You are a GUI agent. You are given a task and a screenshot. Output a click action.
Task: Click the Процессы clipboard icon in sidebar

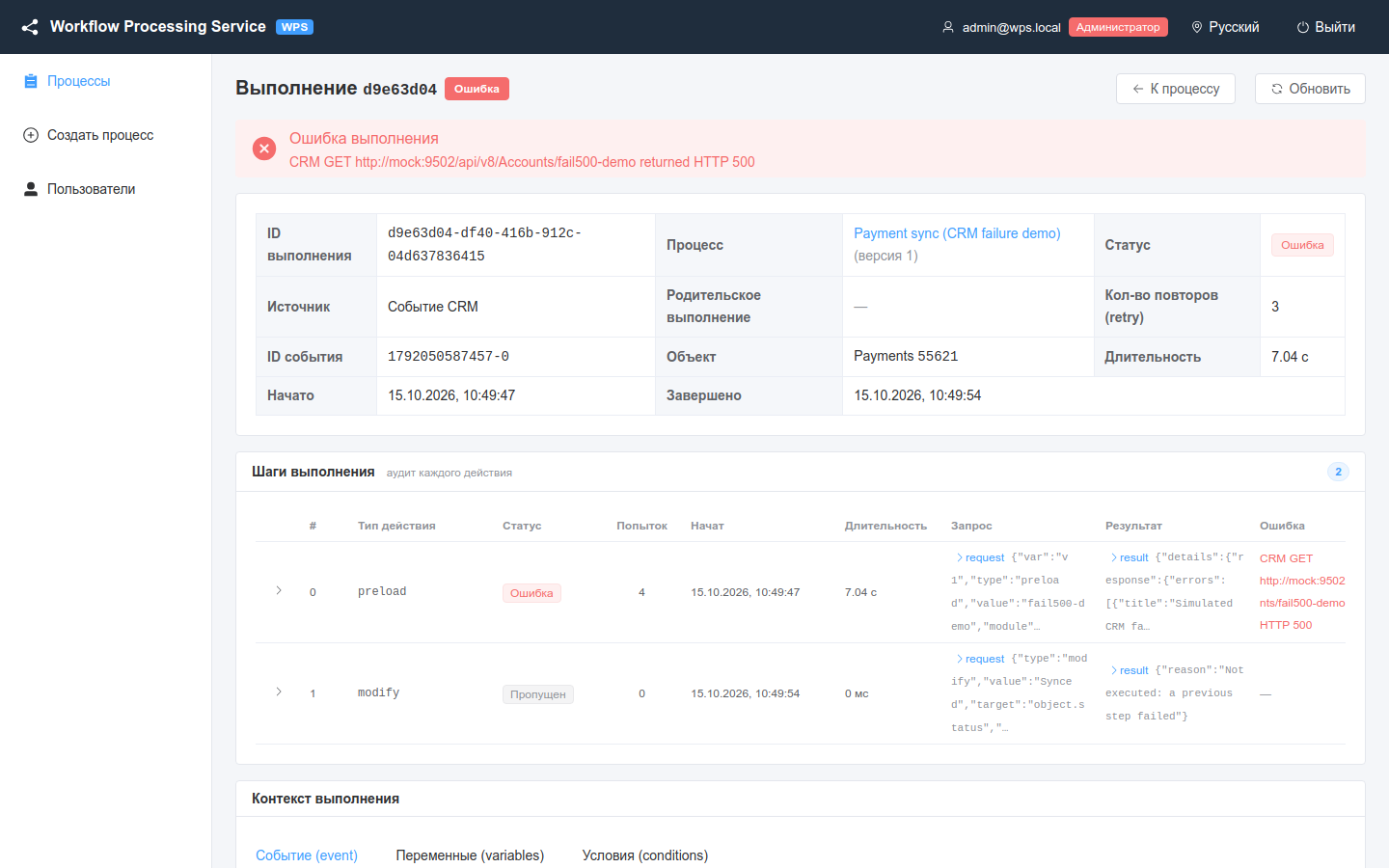pyautogui.click(x=31, y=81)
